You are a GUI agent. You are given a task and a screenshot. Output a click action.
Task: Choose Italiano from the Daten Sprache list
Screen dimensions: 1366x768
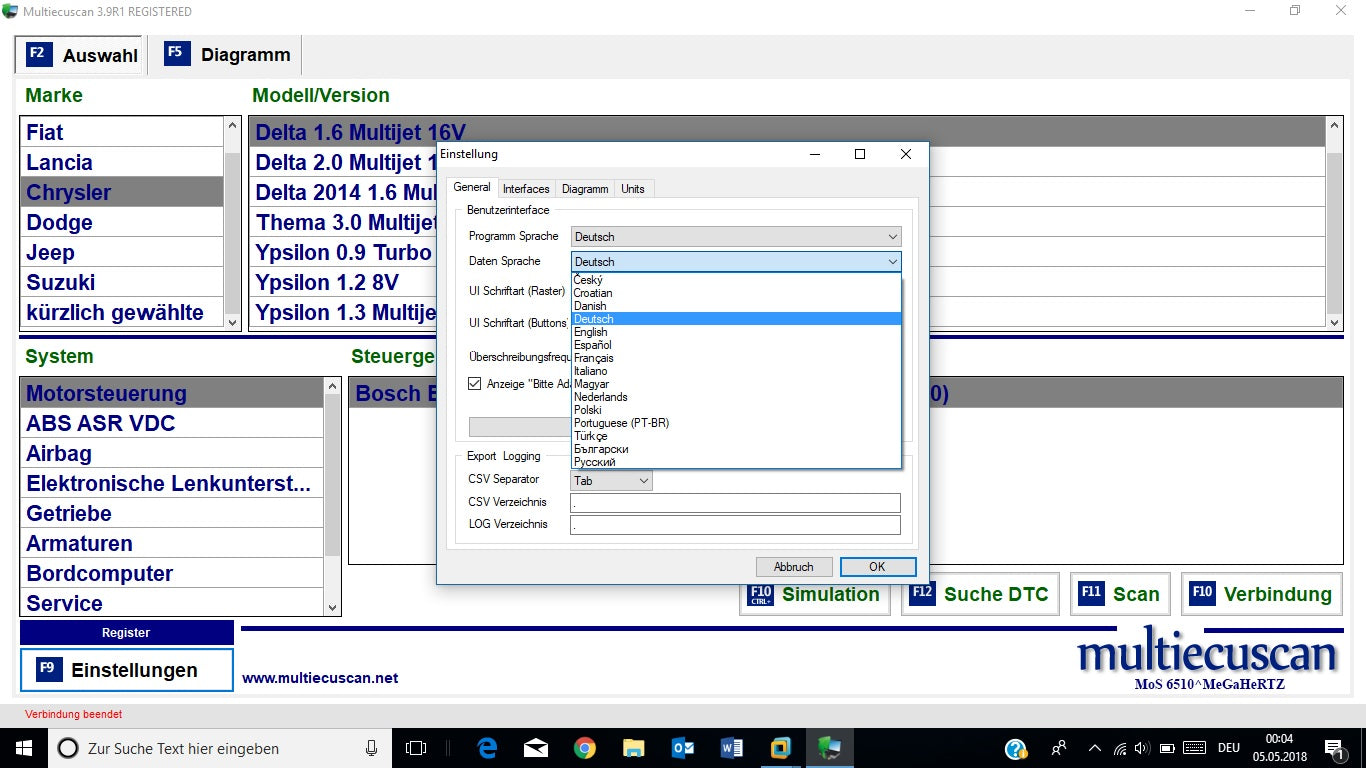click(x=591, y=371)
